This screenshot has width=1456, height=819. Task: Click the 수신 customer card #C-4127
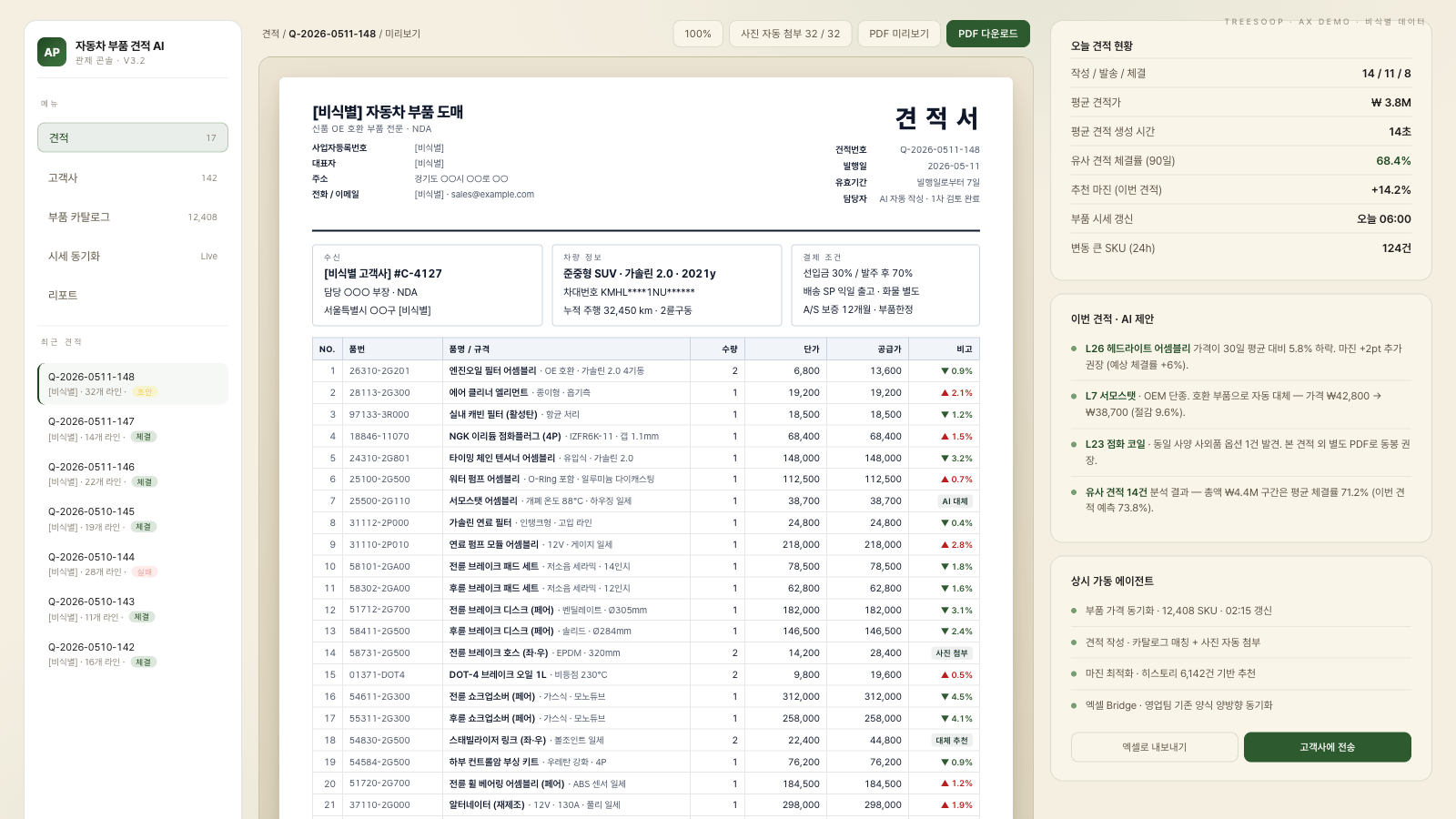[x=427, y=285]
